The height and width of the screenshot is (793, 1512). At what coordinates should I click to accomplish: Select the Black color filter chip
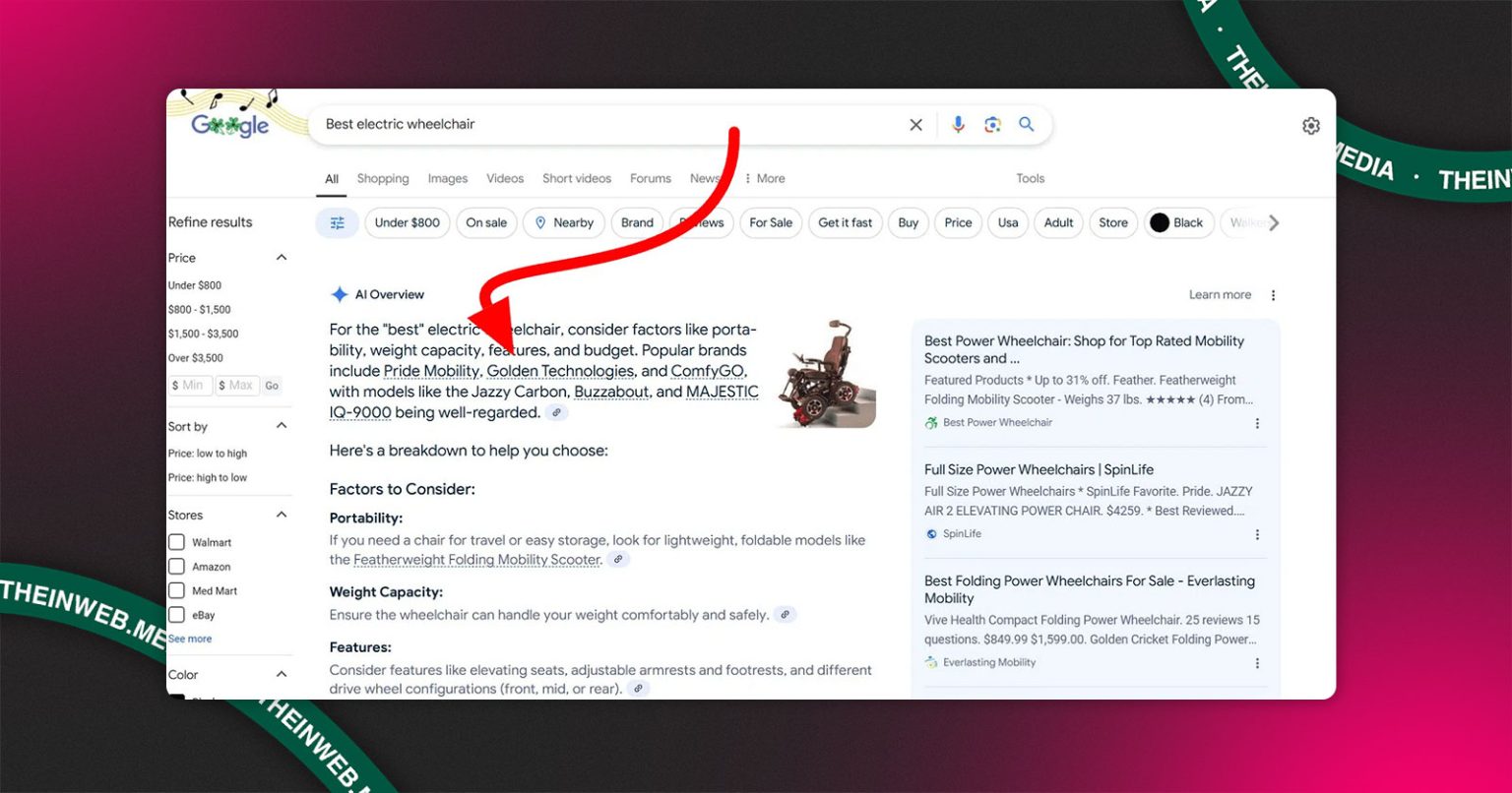tap(1177, 223)
